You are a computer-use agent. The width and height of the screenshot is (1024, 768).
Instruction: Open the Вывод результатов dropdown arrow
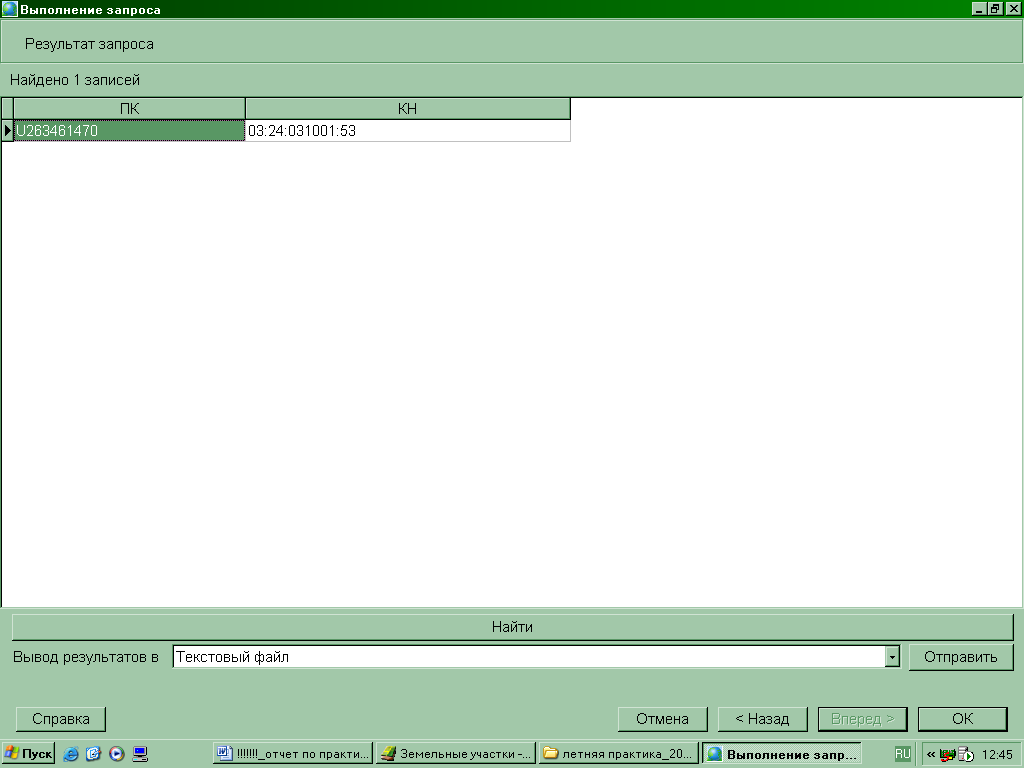click(892, 657)
